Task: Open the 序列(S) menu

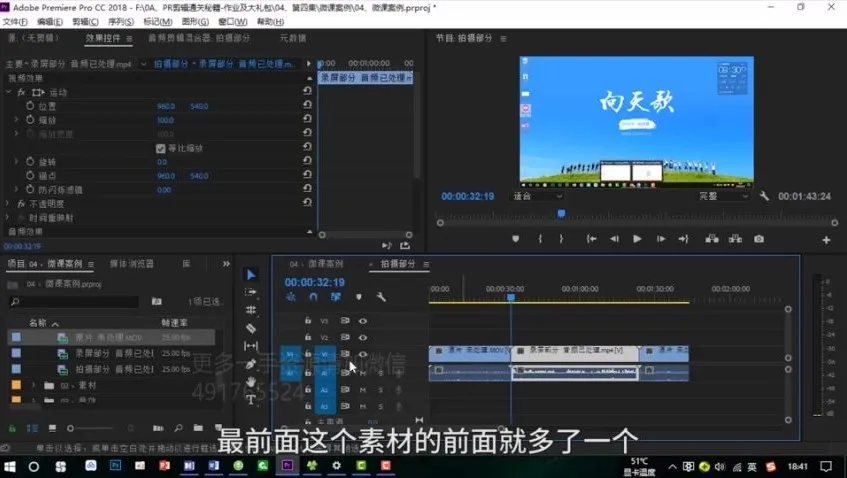Action: click(x=120, y=21)
